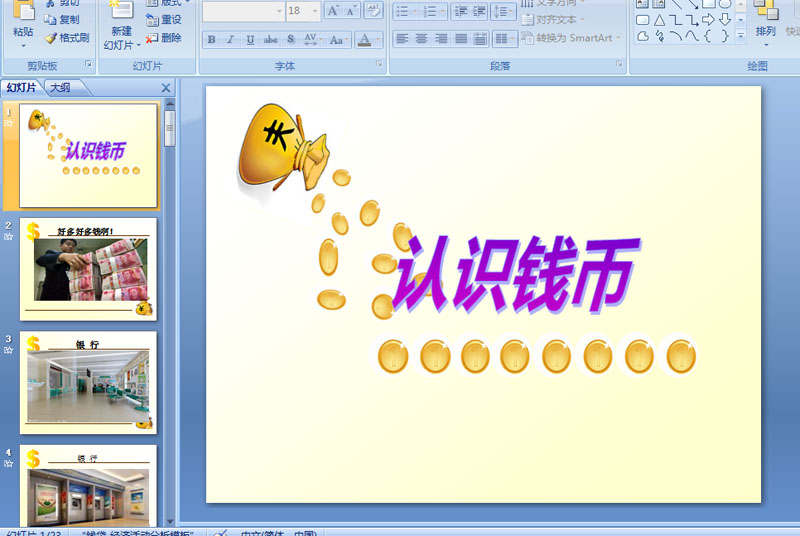Open the Paragraph (段落) dialog launcher
Screen dimensions: 800x536
click(x=619, y=64)
